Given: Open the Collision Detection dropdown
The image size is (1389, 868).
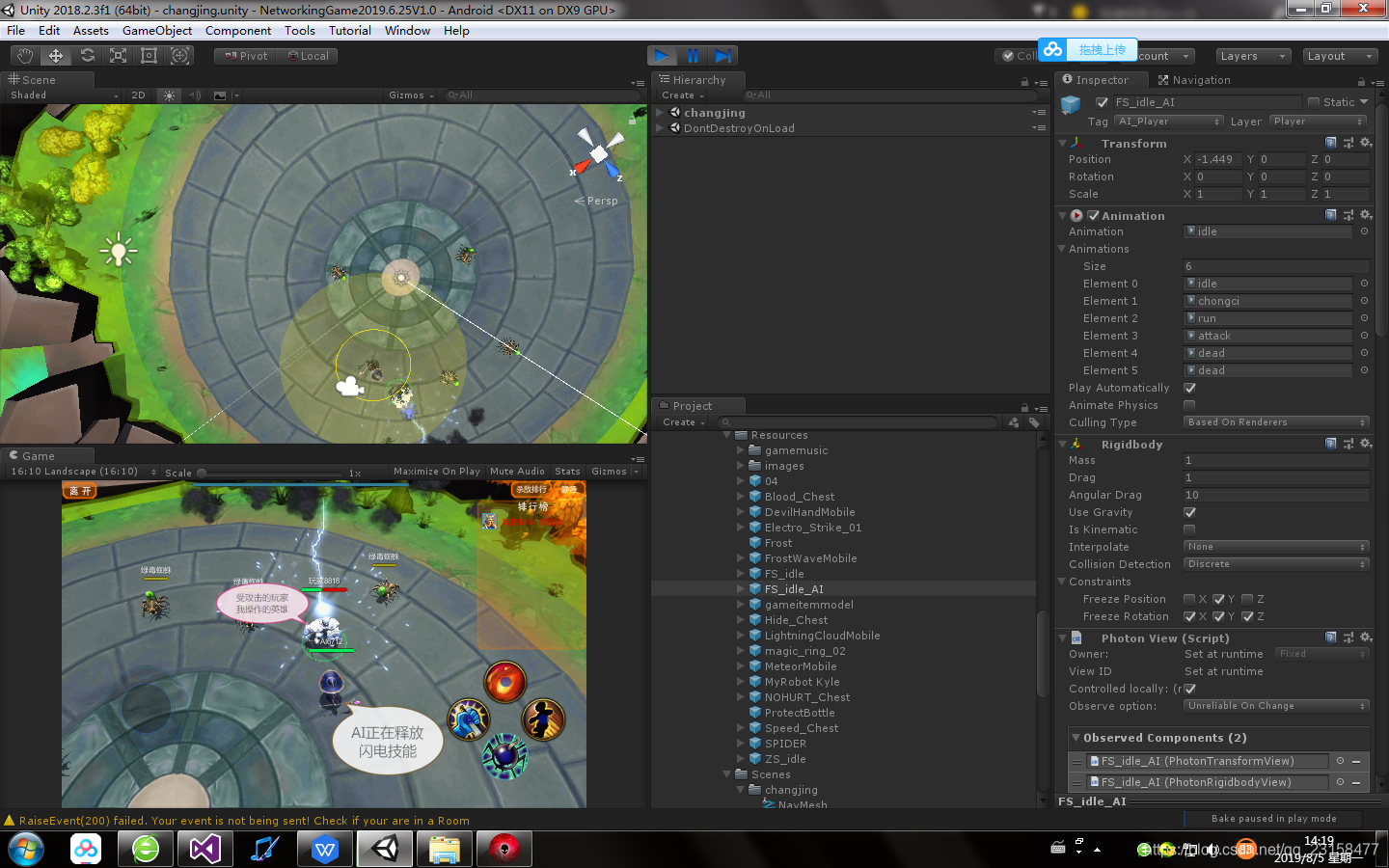Looking at the screenshot, I should pyautogui.click(x=1276, y=564).
